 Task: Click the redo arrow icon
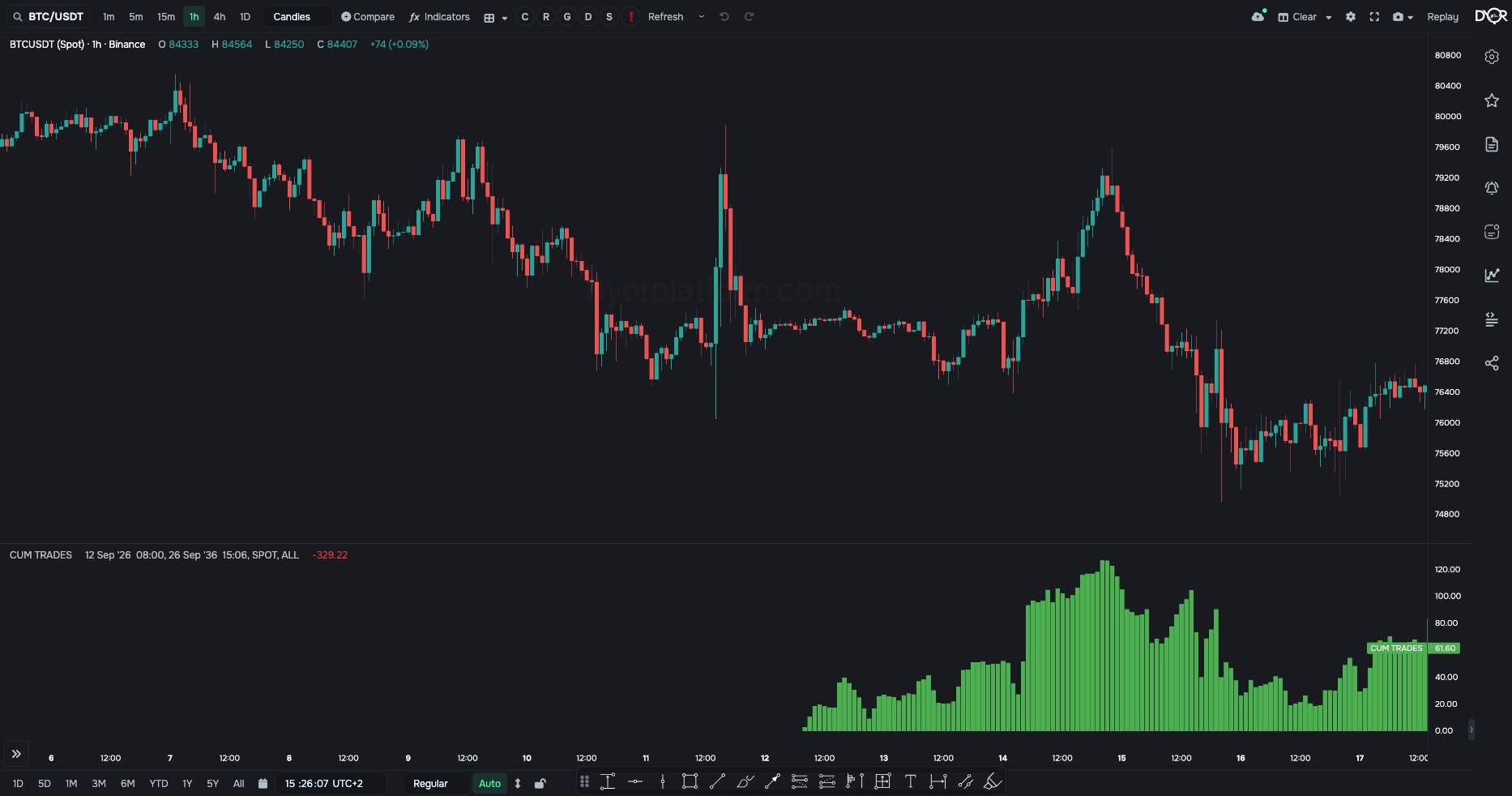[x=749, y=17]
